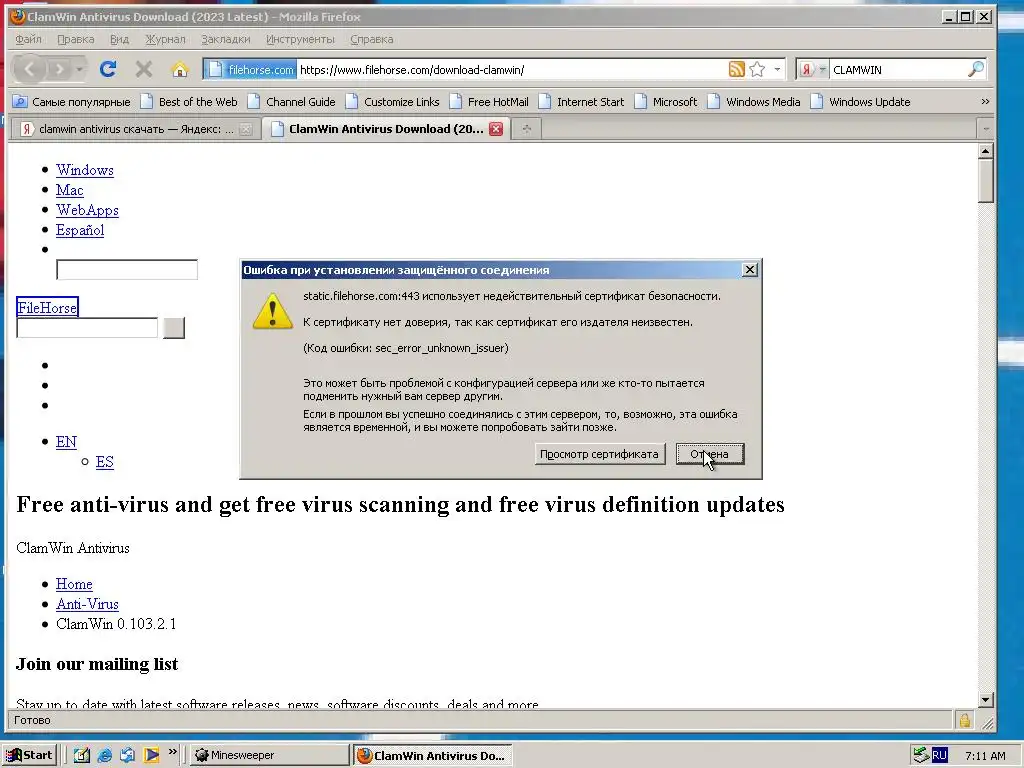The image size is (1024, 768).
Task: Click Просмотр сертификата in the error dialog
Action: point(600,454)
